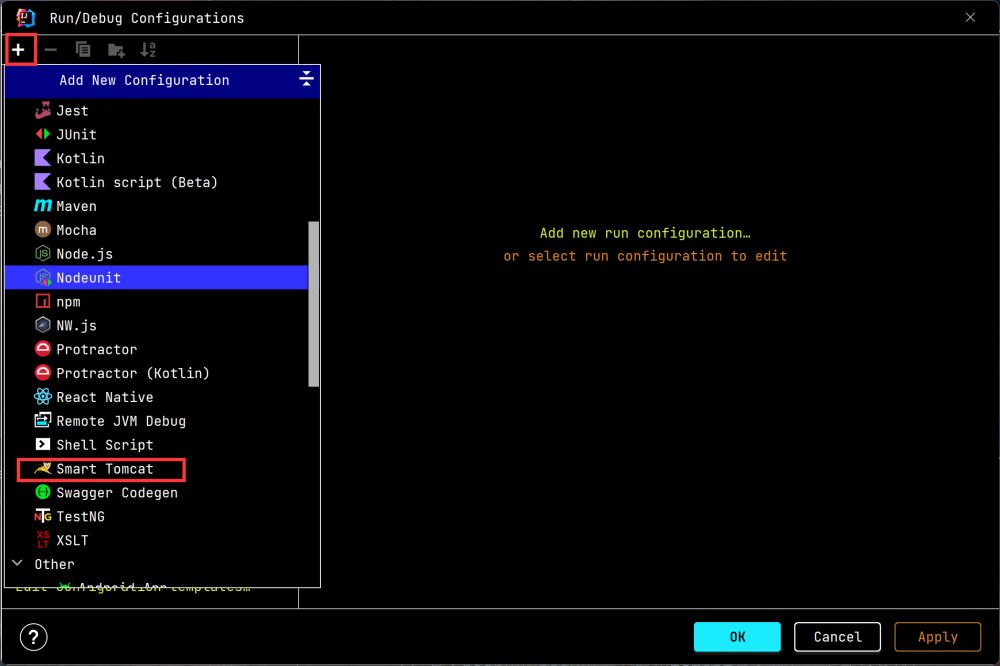This screenshot has height=666, width=1000.
Task: Select the Maven configuration type
Action: pyautogui.click(x=76, y=206)
